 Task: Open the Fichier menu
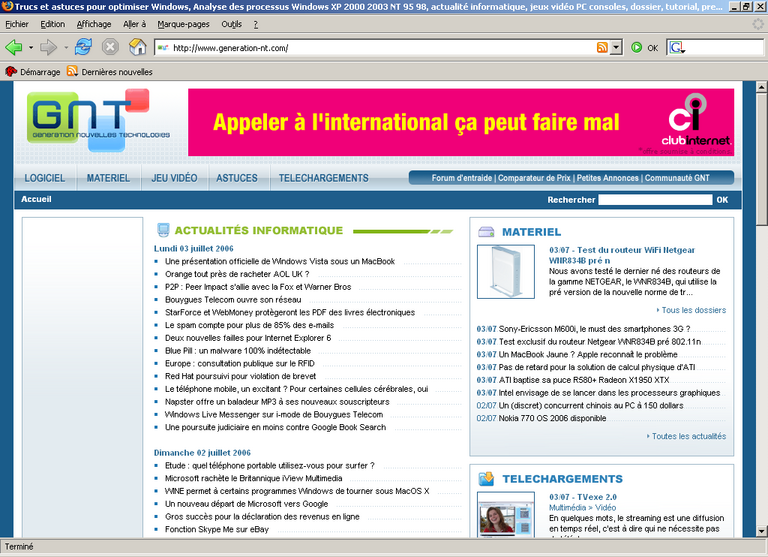[17, 24]
